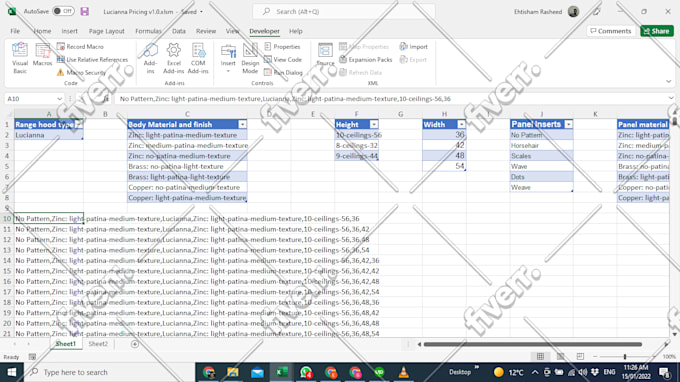Open the Help tab

296,31
